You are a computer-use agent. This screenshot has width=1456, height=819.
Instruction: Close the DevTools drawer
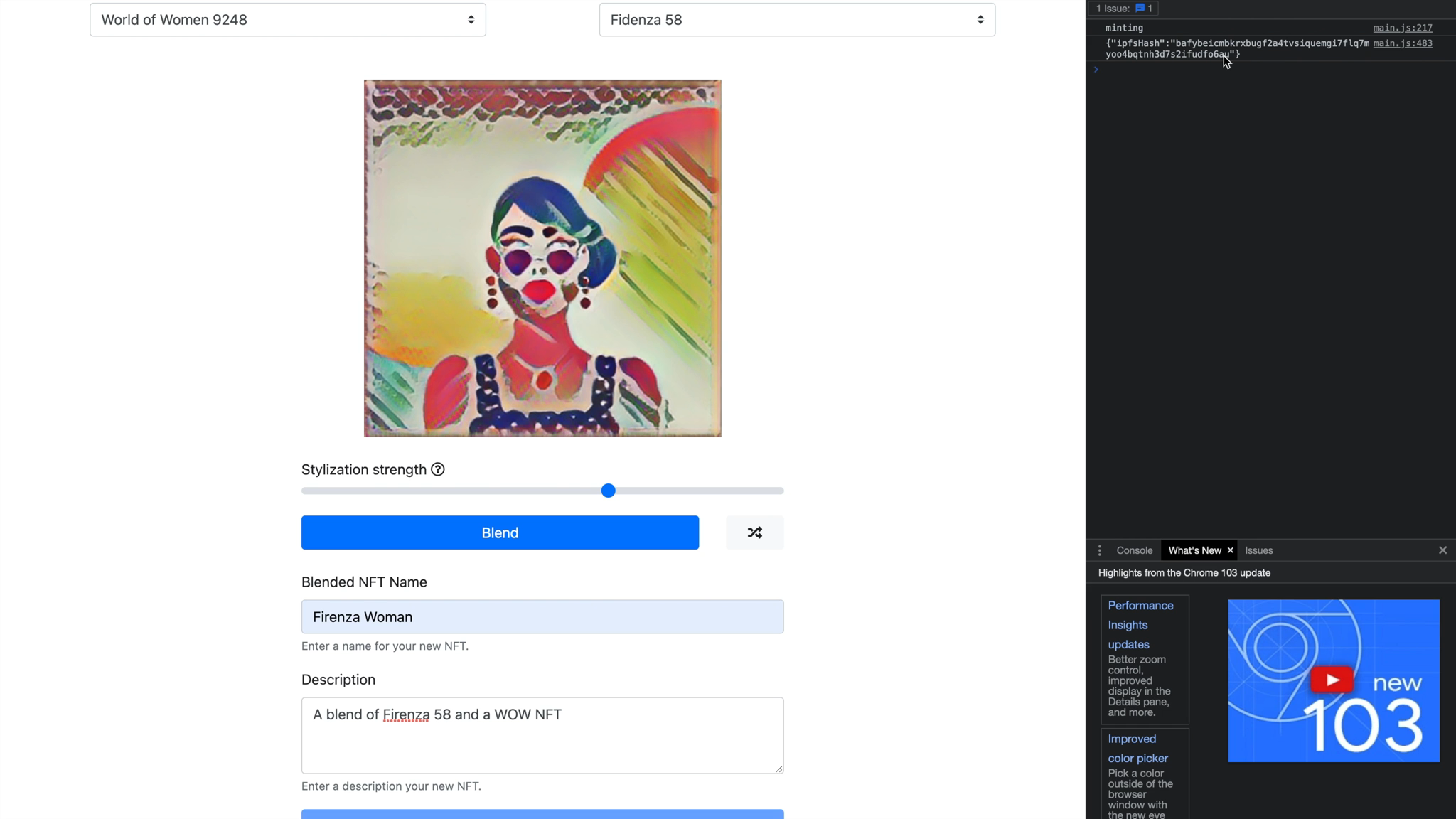1442,550
